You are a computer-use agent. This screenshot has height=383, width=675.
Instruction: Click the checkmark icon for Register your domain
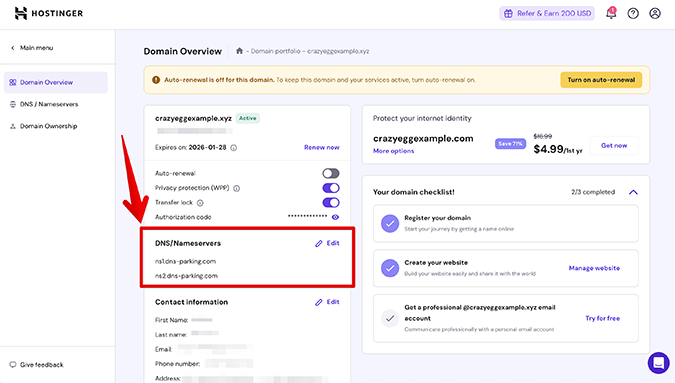coord(390,224)
